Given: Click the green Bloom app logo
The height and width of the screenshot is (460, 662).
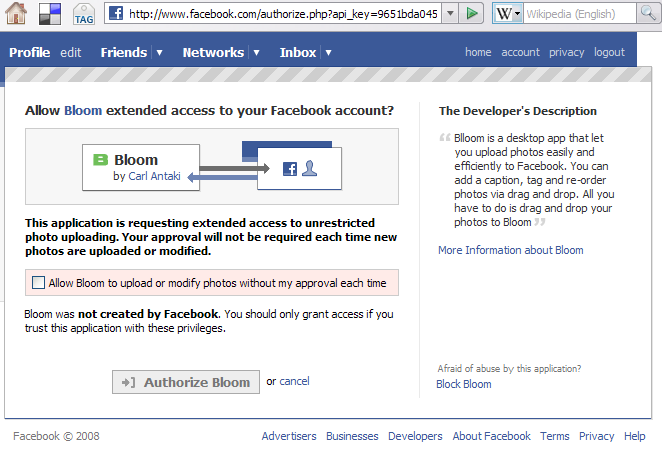Looking at the screenshot, I should 100,160.
